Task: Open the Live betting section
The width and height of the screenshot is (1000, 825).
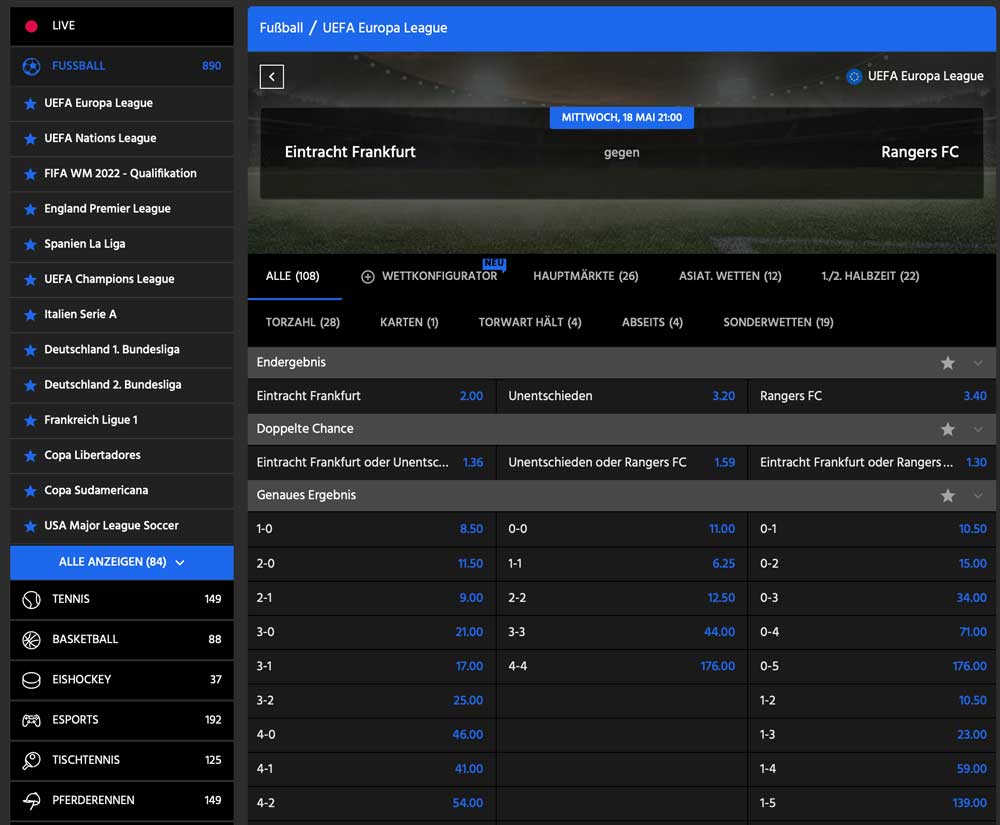Action: pos(122,26)
